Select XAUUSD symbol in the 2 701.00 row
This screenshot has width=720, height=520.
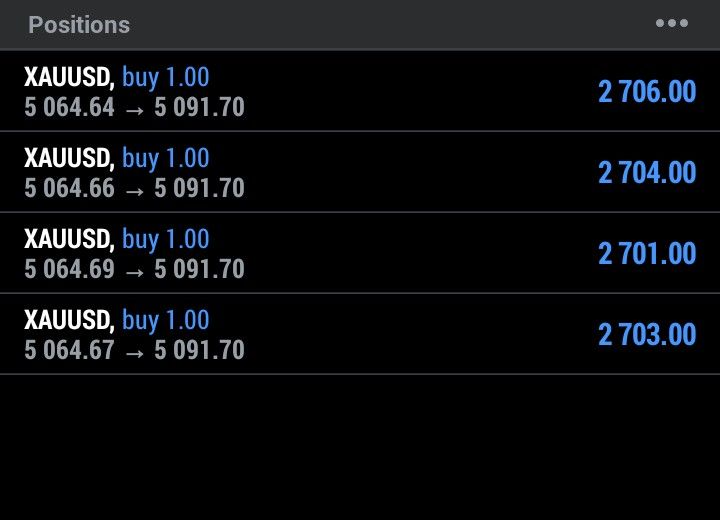[x=68, y=239]
